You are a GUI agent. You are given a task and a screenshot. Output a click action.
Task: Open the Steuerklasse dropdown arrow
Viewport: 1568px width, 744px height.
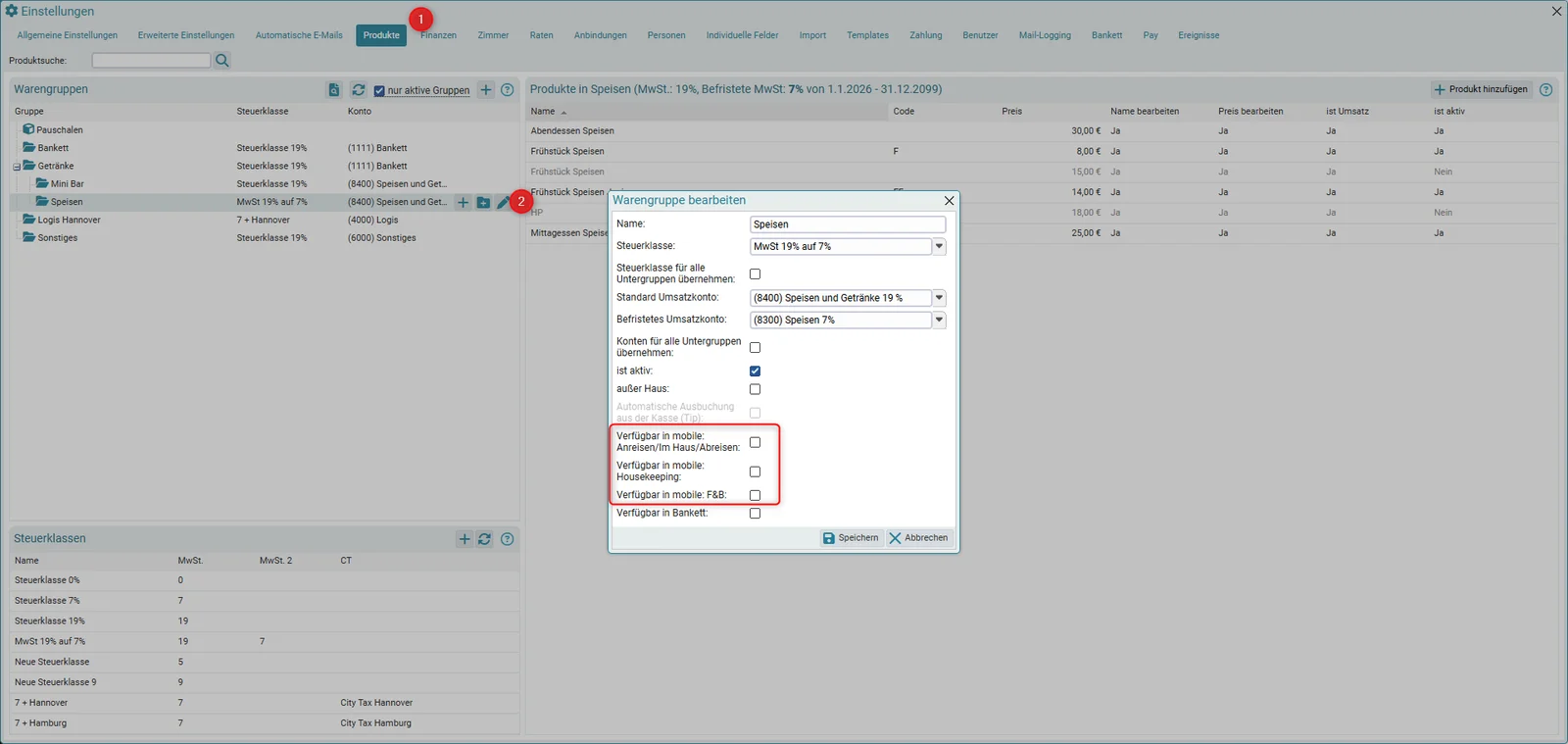click(x=939, y=246)
